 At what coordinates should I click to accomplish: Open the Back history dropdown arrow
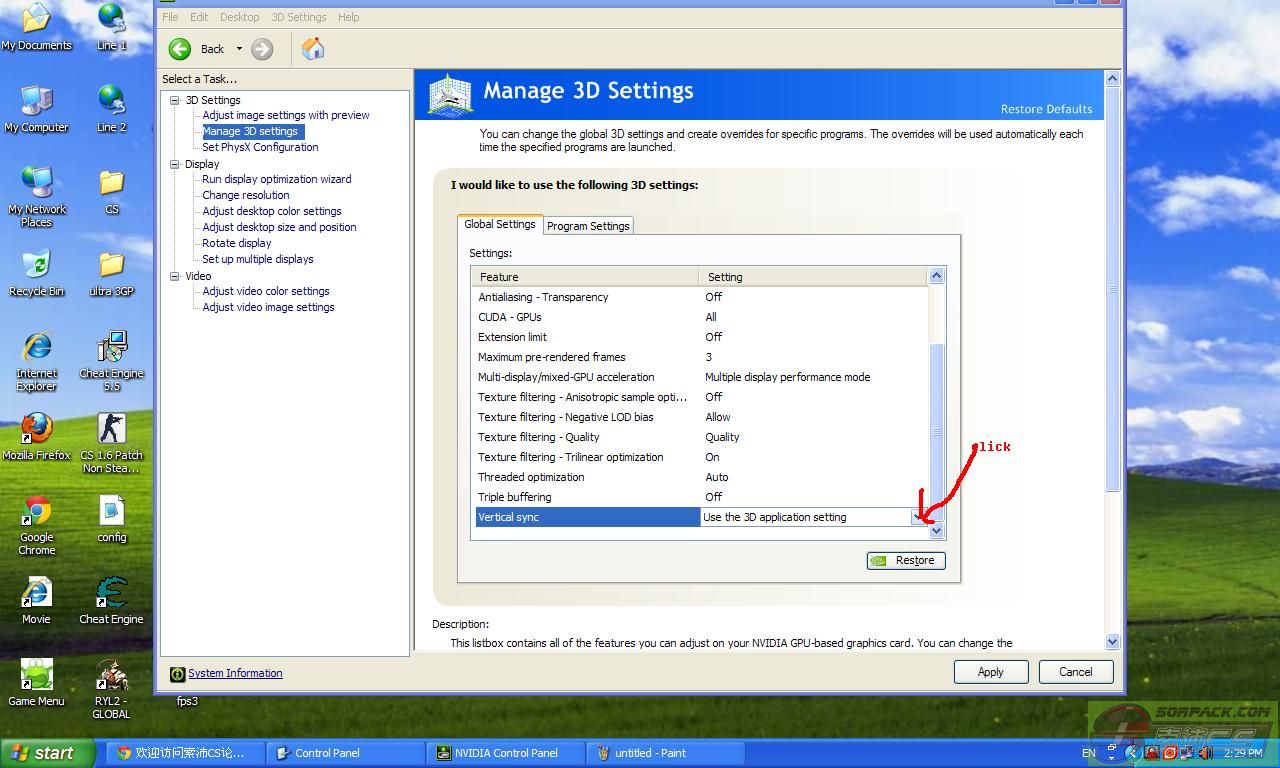tap(239, 49)
